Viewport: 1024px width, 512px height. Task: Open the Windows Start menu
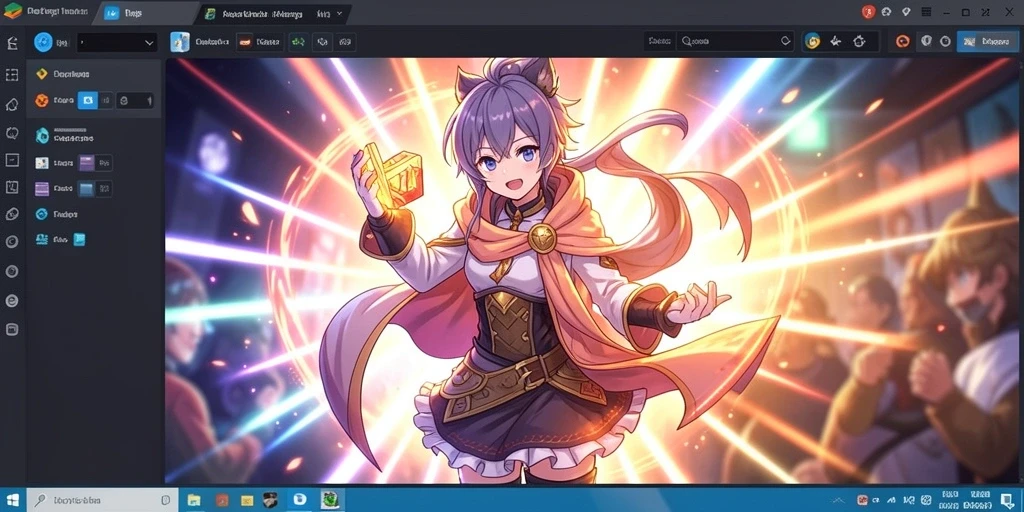[x=12, y=500]
